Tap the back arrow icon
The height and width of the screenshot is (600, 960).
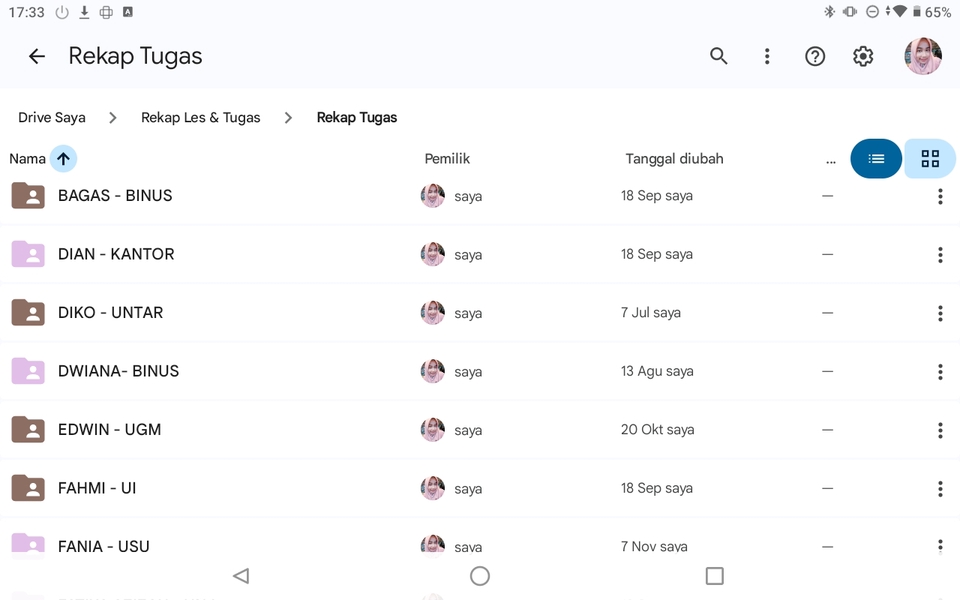(37, 56)
